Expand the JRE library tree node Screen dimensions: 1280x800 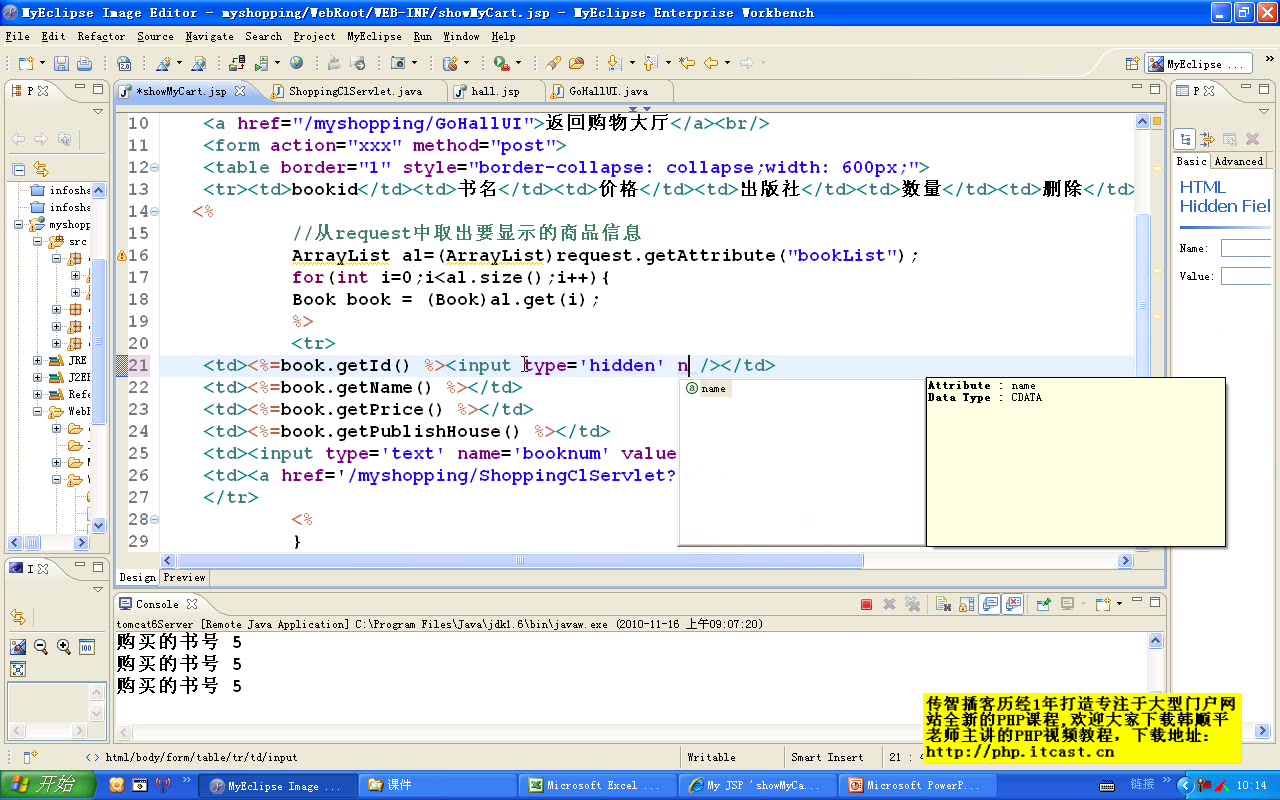(x=37, y=360)
